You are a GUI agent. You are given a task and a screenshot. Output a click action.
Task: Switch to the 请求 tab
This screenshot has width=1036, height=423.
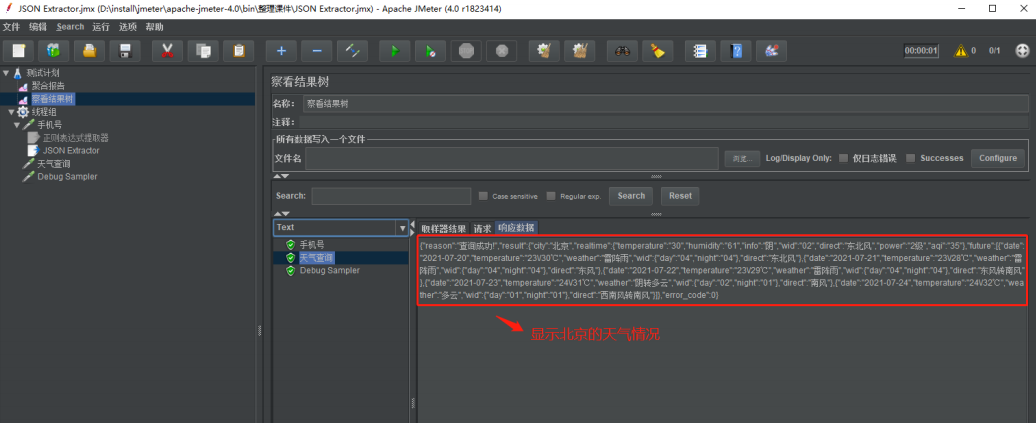pos(482,229)
